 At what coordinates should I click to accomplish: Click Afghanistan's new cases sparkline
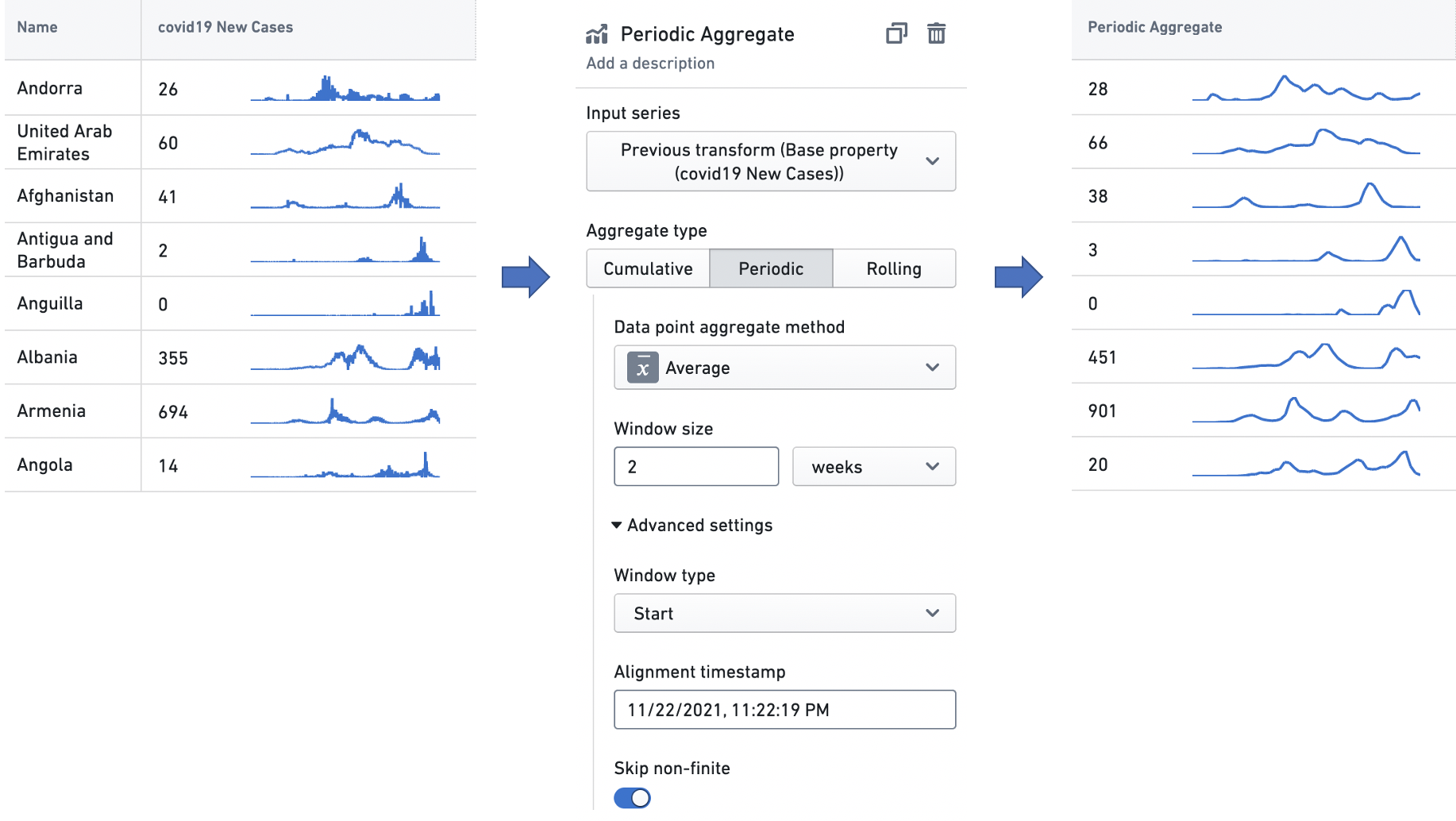pyautogui.click(x=345, y=195)
